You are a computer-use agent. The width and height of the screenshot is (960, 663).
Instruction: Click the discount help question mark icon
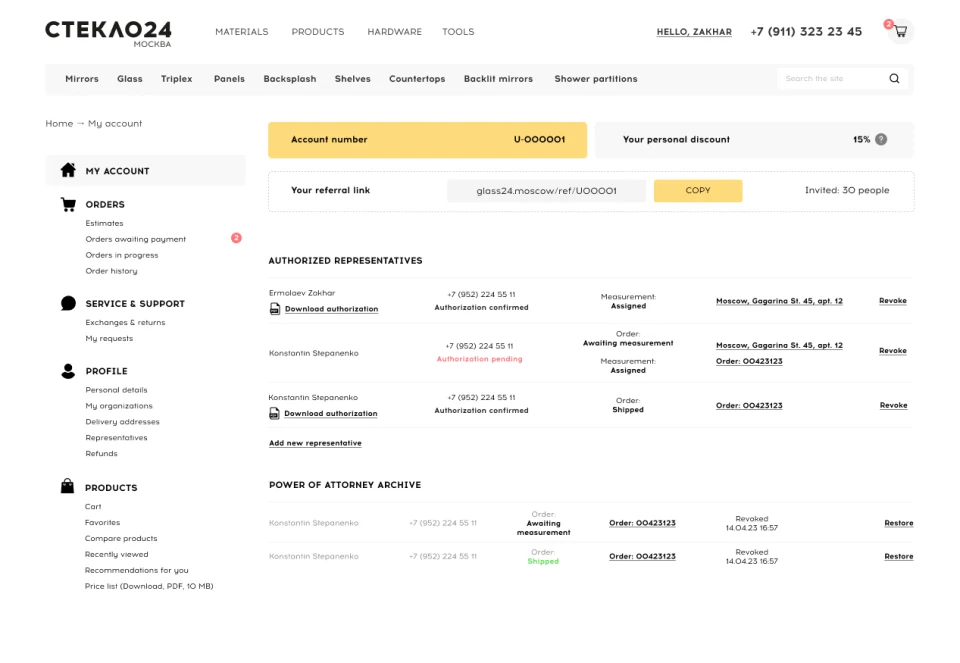click(x=881, y=140)
